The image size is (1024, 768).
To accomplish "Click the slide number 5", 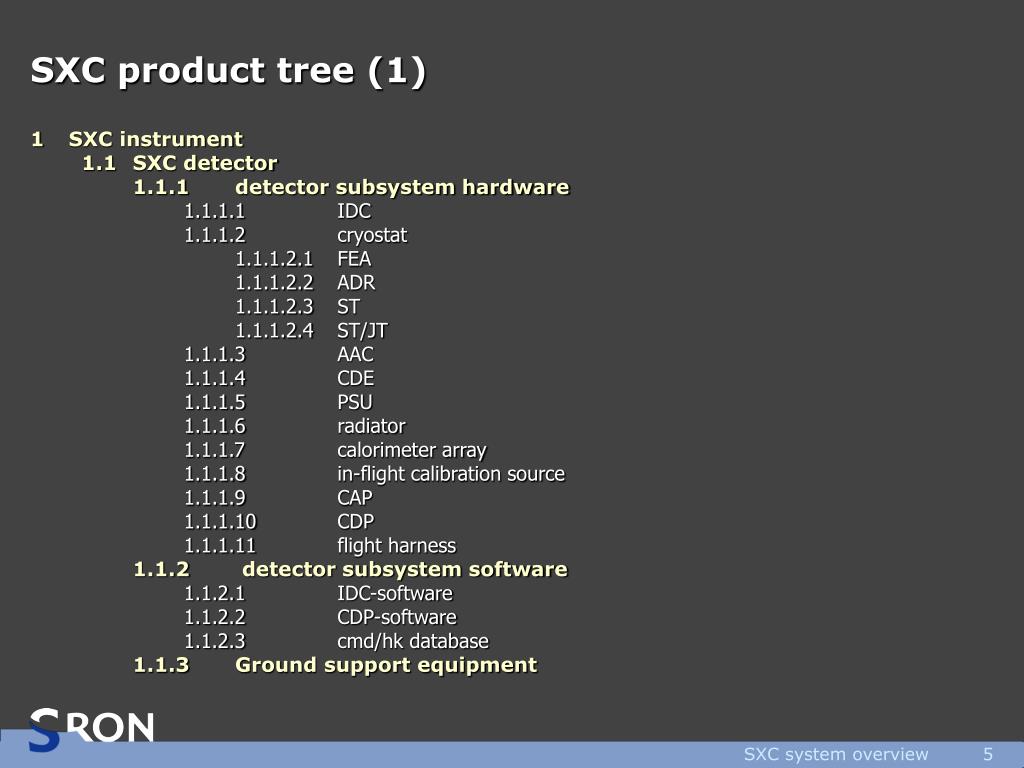I will click(x=988, y=754).
